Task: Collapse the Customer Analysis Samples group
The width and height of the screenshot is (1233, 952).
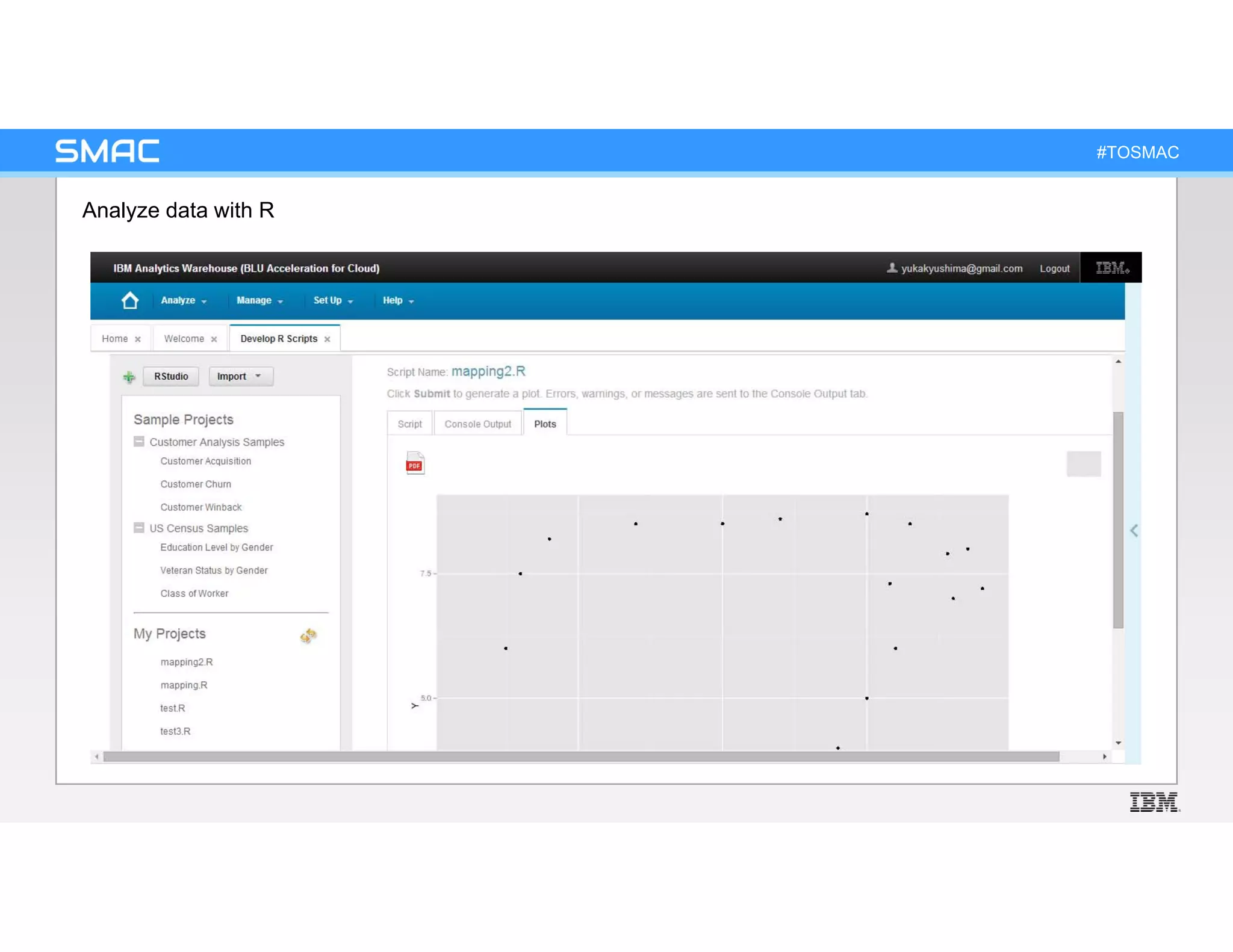Action: [x=139, y=442]
